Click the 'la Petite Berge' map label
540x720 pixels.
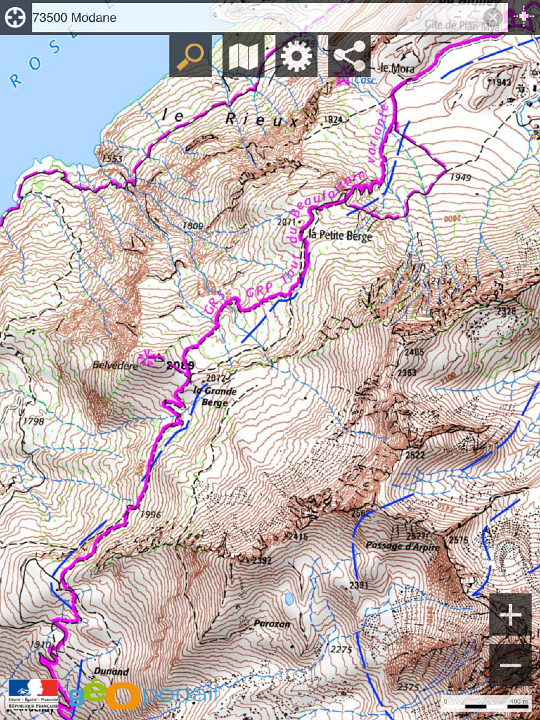[x=340, y=235]
